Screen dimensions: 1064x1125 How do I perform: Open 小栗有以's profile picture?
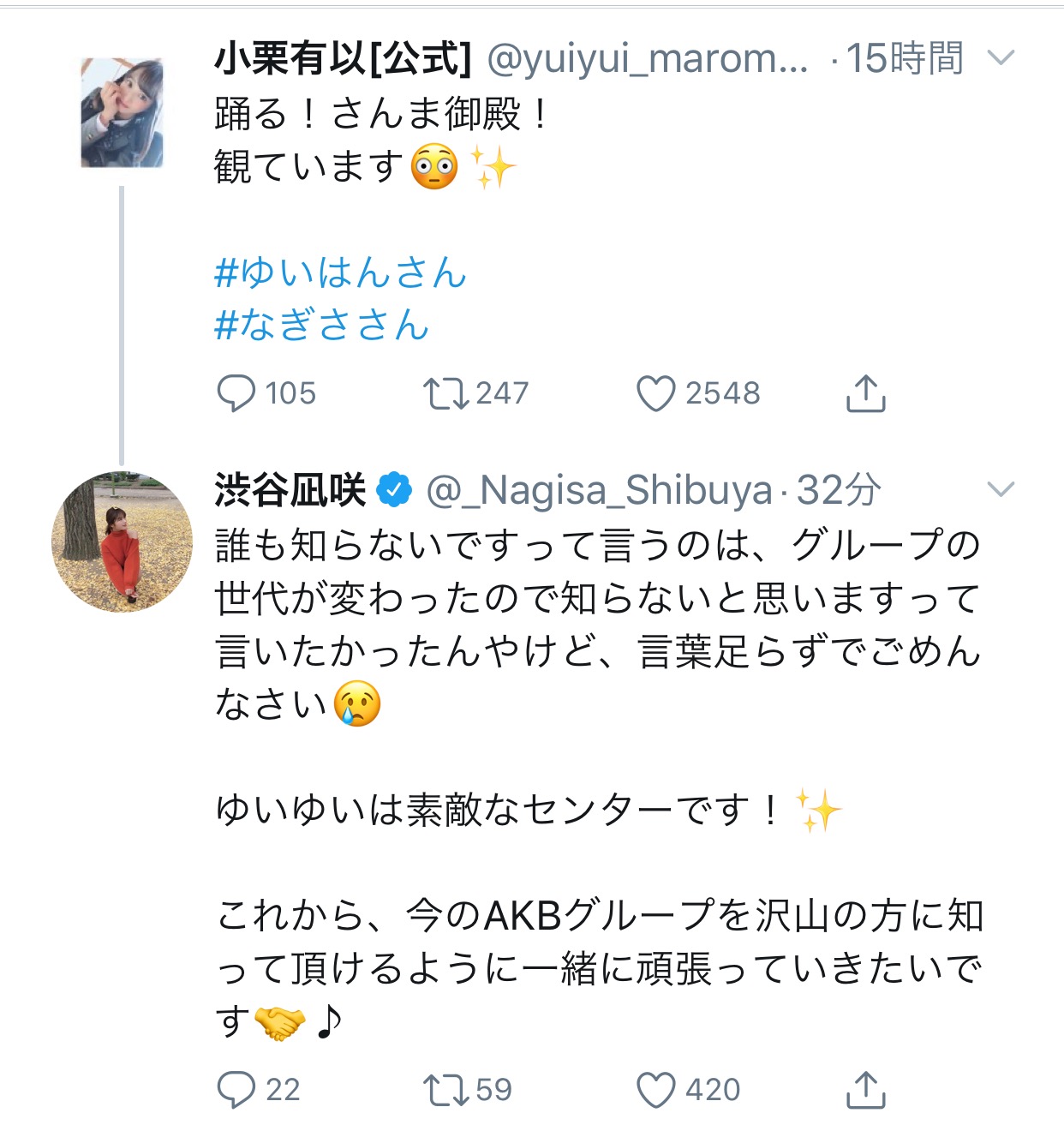(x=122, y=113)
